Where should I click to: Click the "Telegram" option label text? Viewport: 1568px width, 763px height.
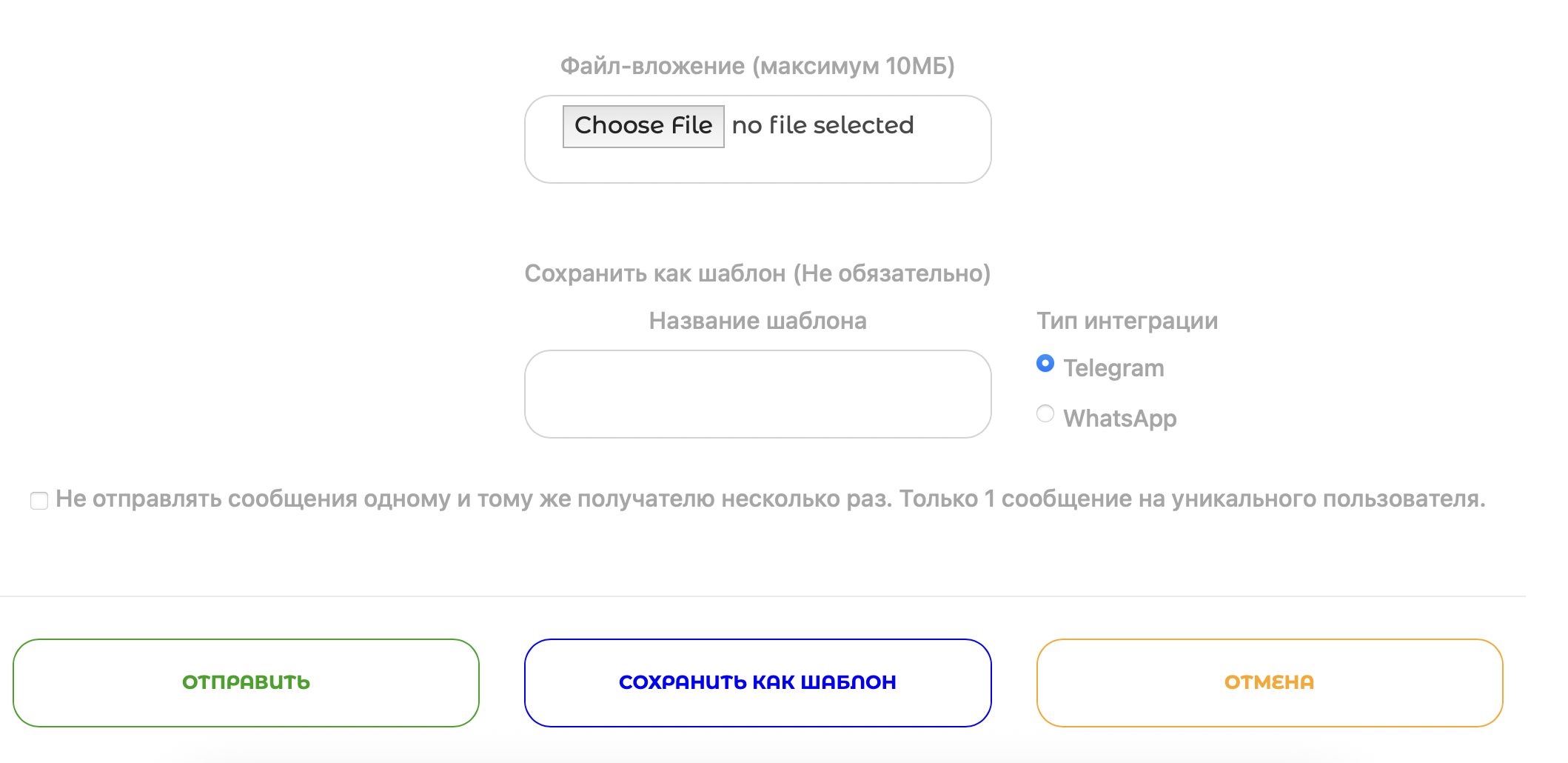1113,368
